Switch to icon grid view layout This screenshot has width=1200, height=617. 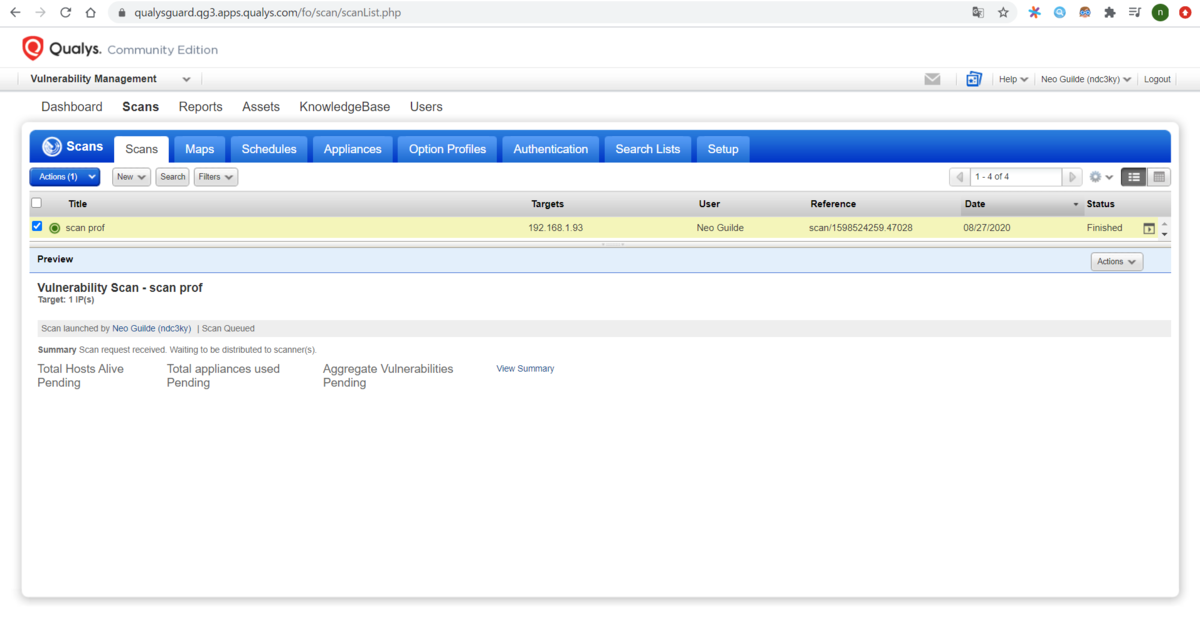1159,177
